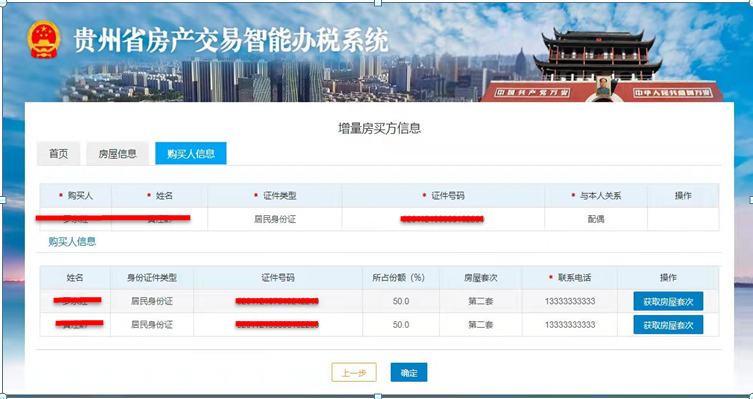Viewport: 753px width, 399px height.
Task: Go back with the 上一步 button
Action: (354, 373)
